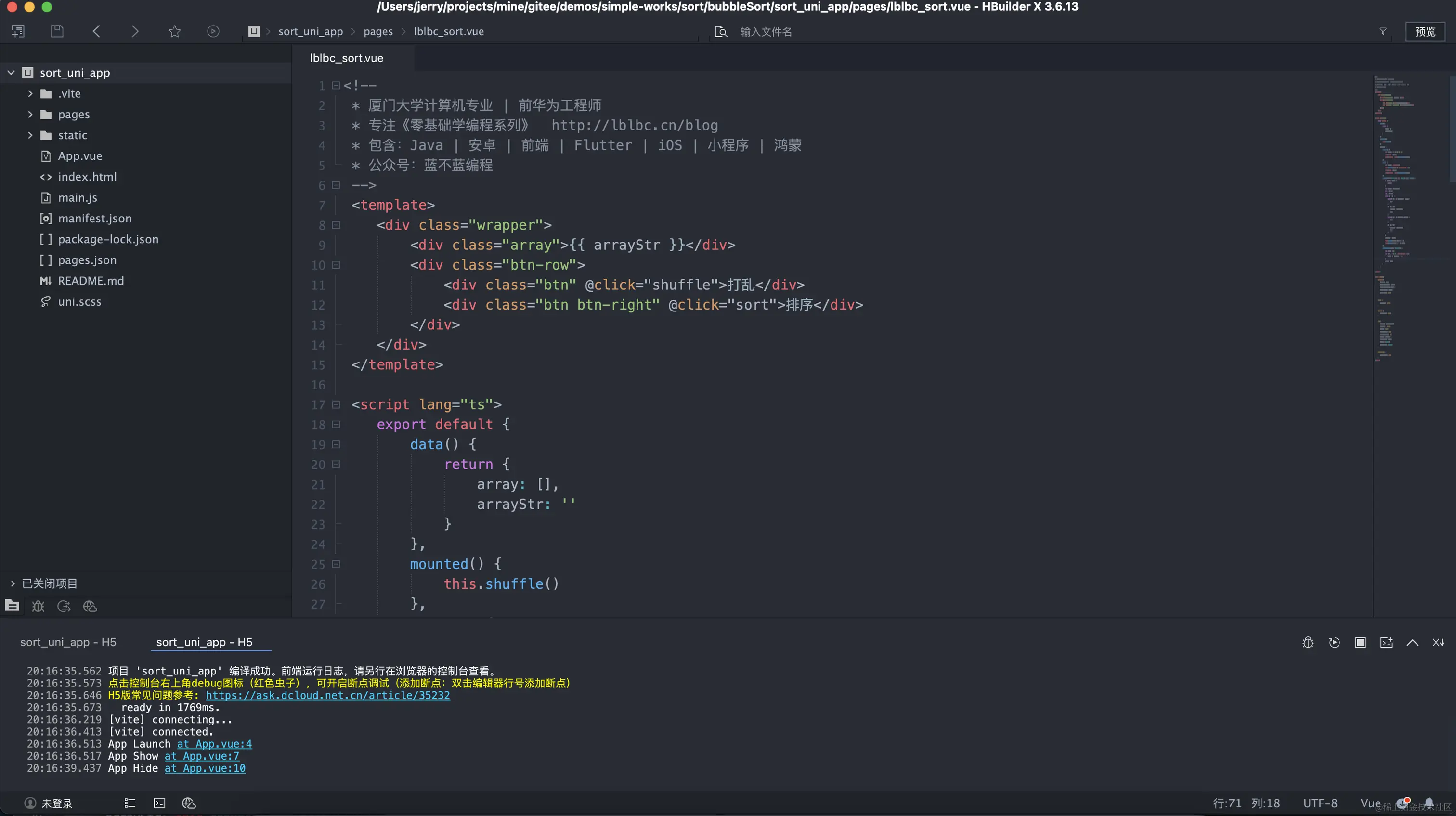Click the bookmark star icon
1456x816 pixels.
(x=174, y=31)
